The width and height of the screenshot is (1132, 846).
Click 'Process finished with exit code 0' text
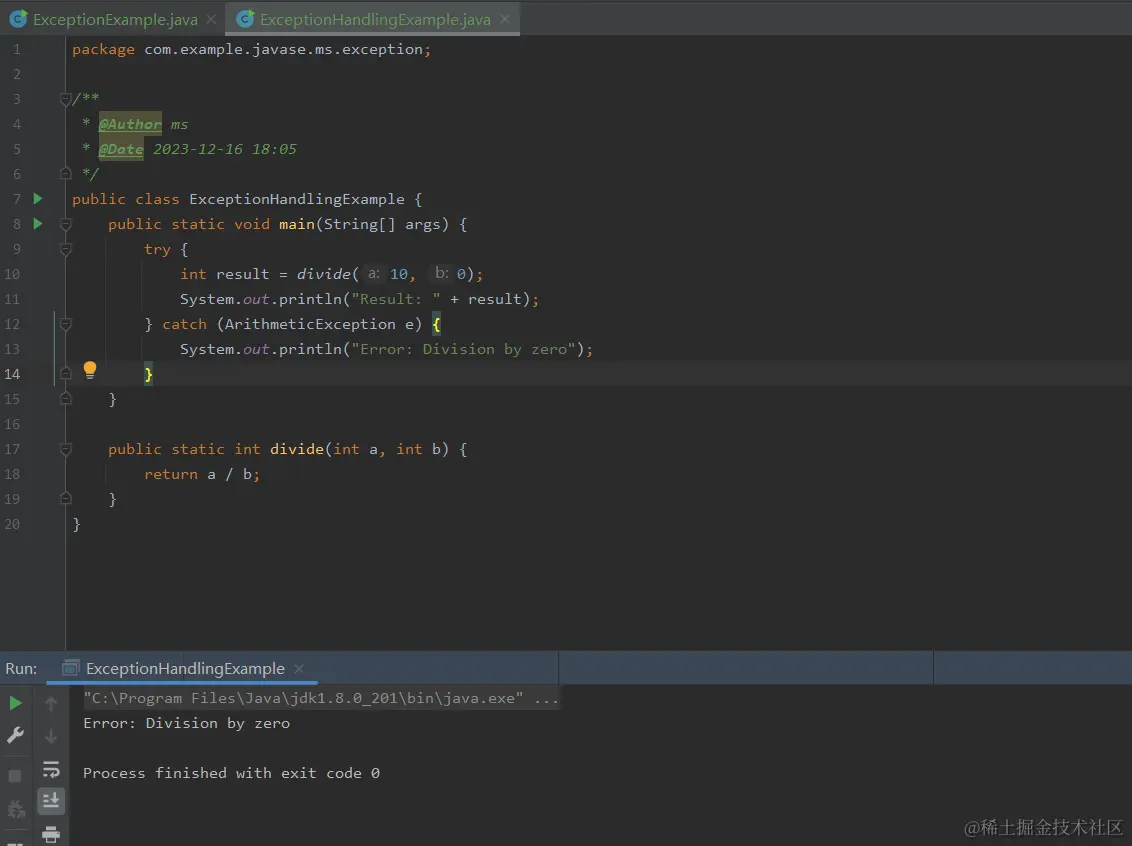tap(231, 773)
